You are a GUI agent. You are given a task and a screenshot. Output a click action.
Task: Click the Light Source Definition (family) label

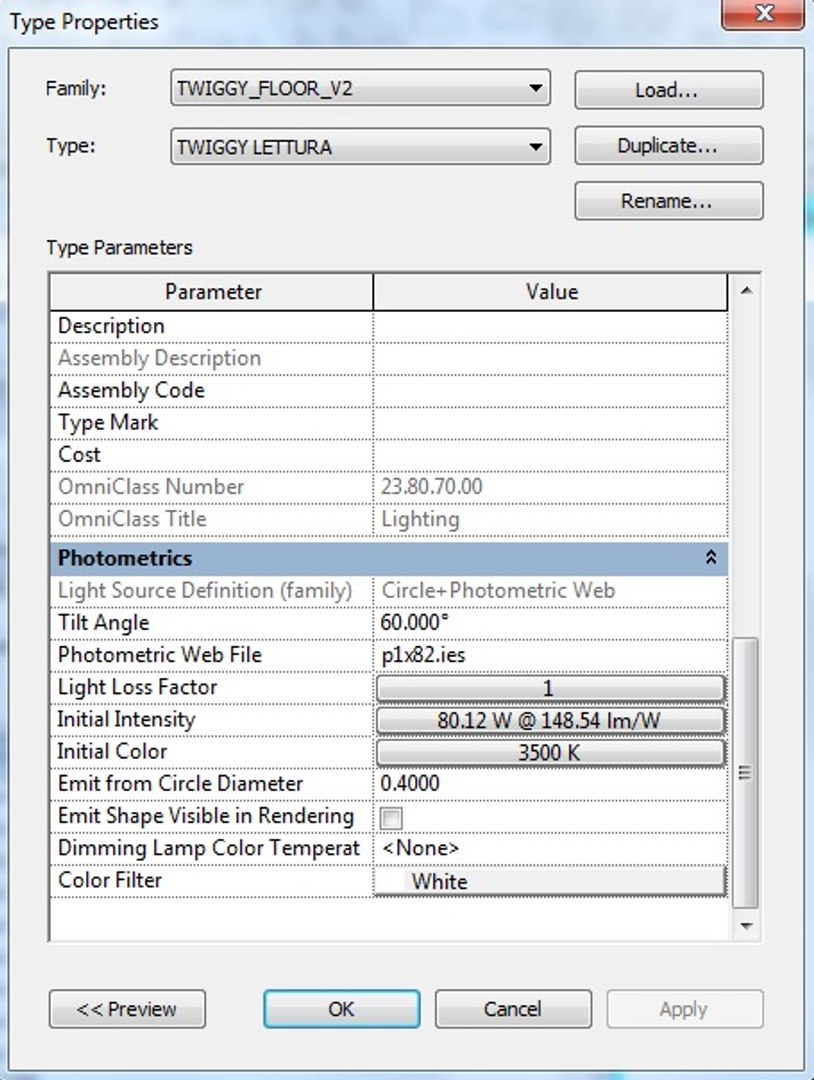(205, 590)
